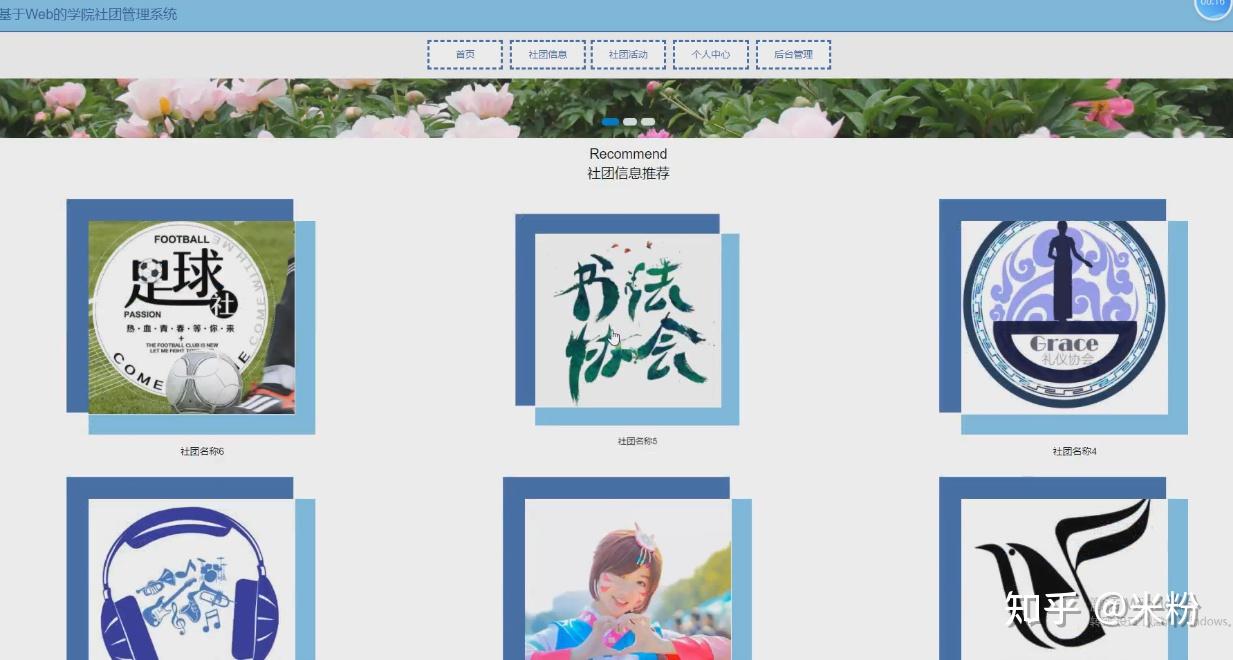Open the headphones music club image
The height and width of the screenshot is (660, 1233).
pos(192,579)
